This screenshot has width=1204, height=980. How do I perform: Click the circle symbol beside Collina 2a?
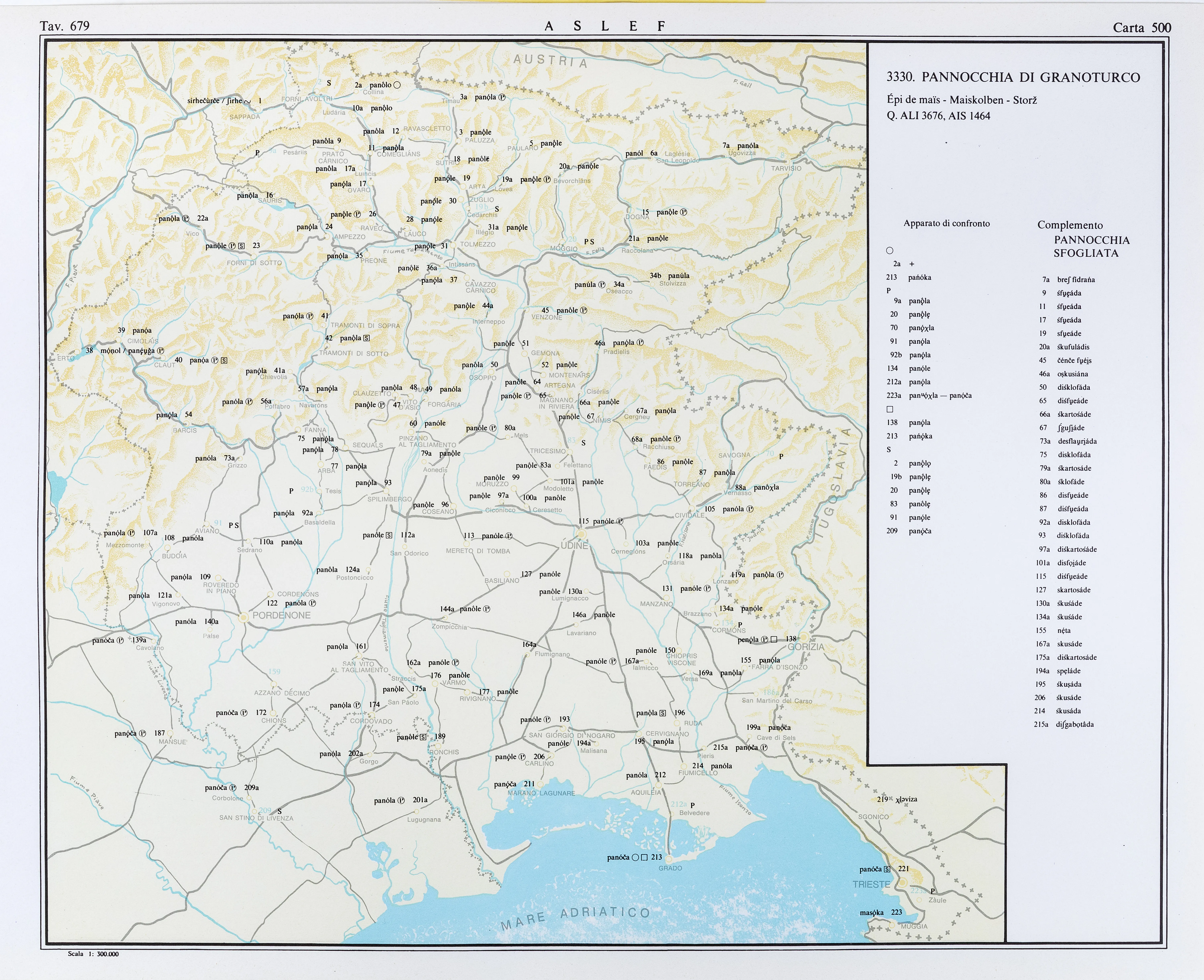397,85
